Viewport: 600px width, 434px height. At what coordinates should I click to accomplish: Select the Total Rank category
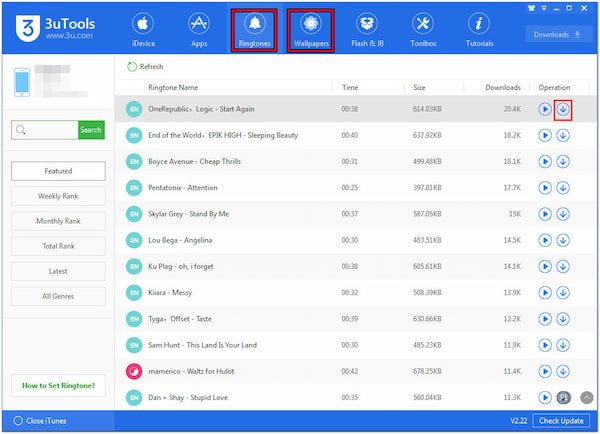[x=58, y=246]
